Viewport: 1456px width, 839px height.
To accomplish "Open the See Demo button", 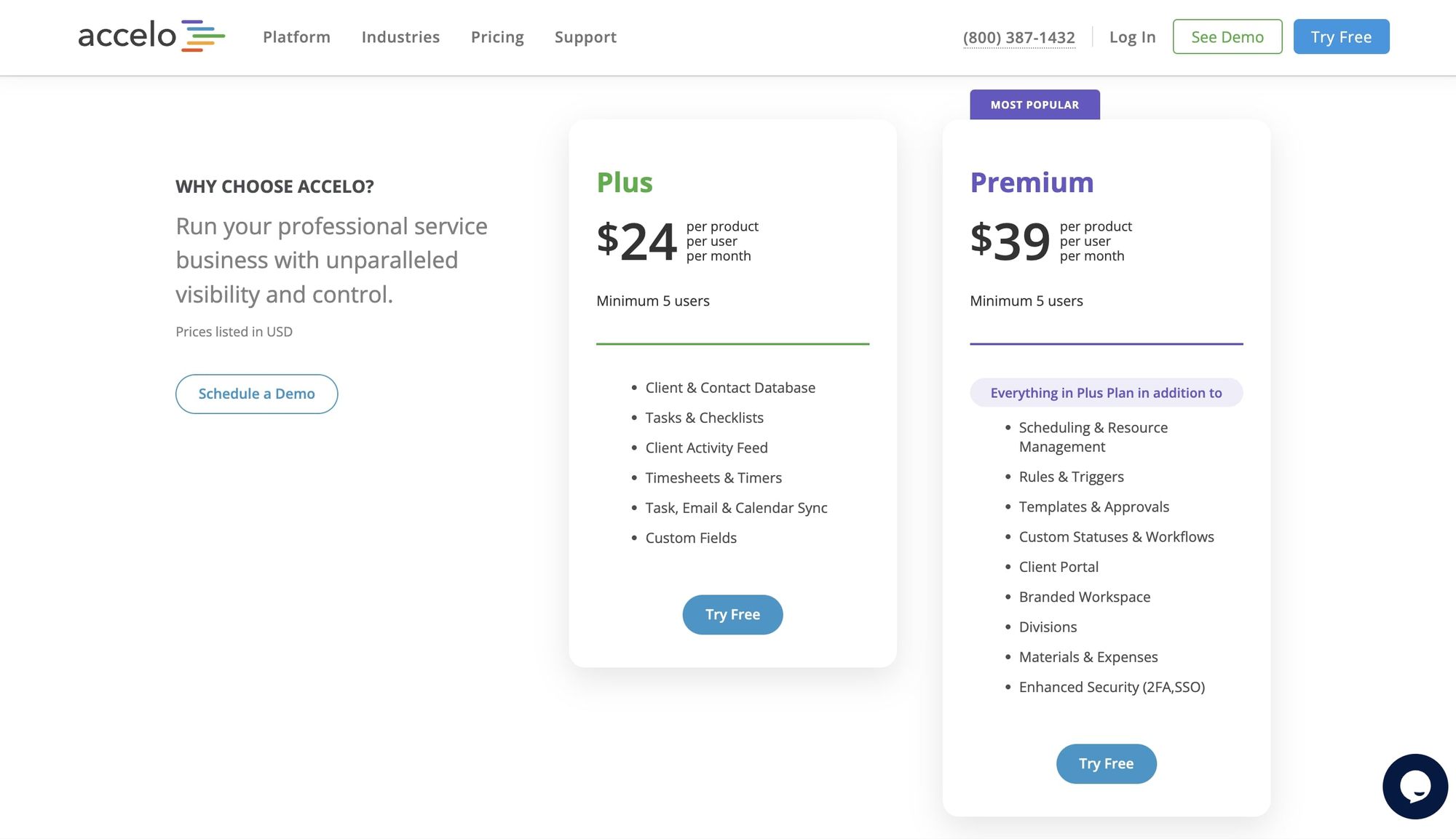I will click(x=1227, y=36).
